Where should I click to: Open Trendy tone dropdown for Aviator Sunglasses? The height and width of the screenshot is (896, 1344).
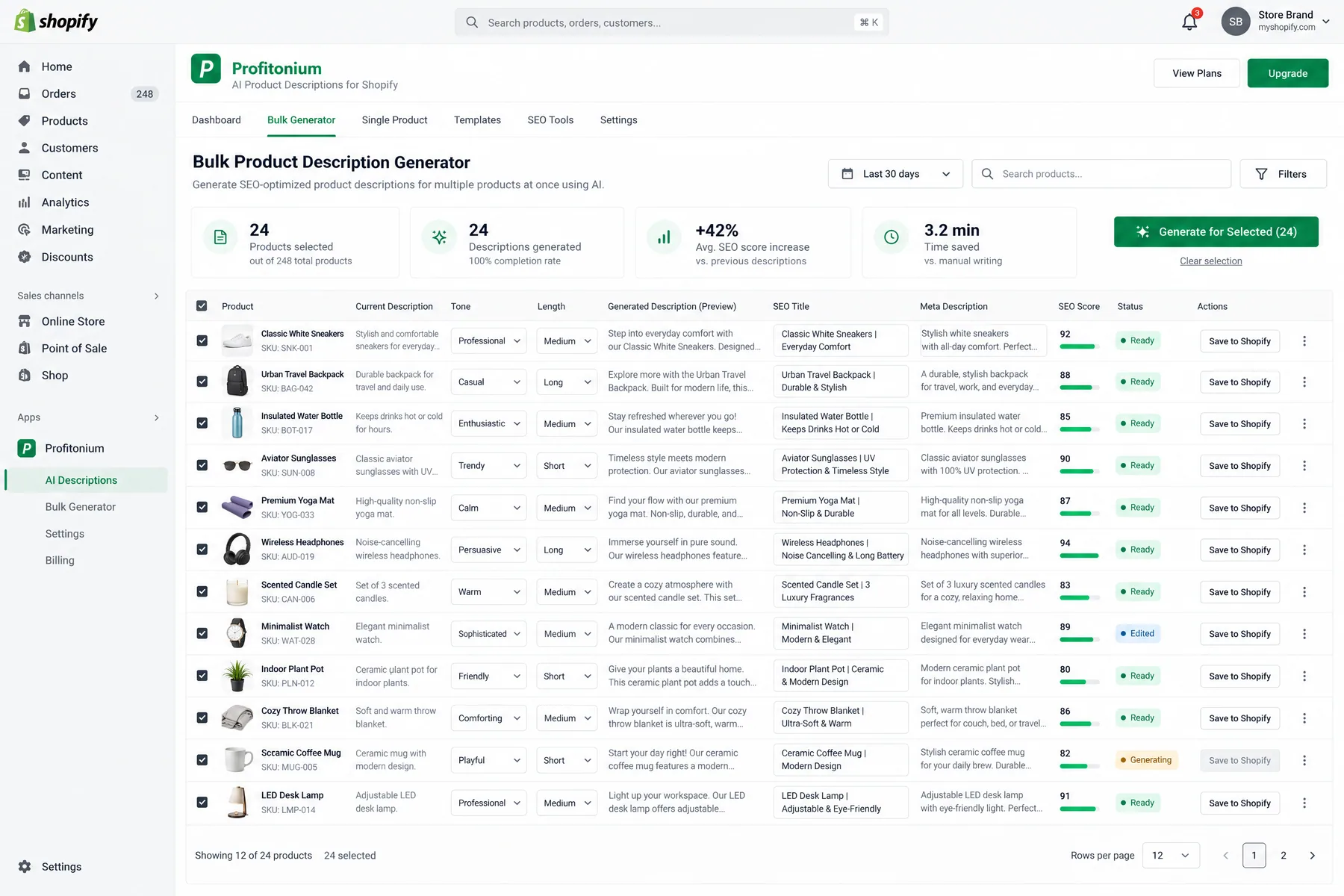(488, 465)
